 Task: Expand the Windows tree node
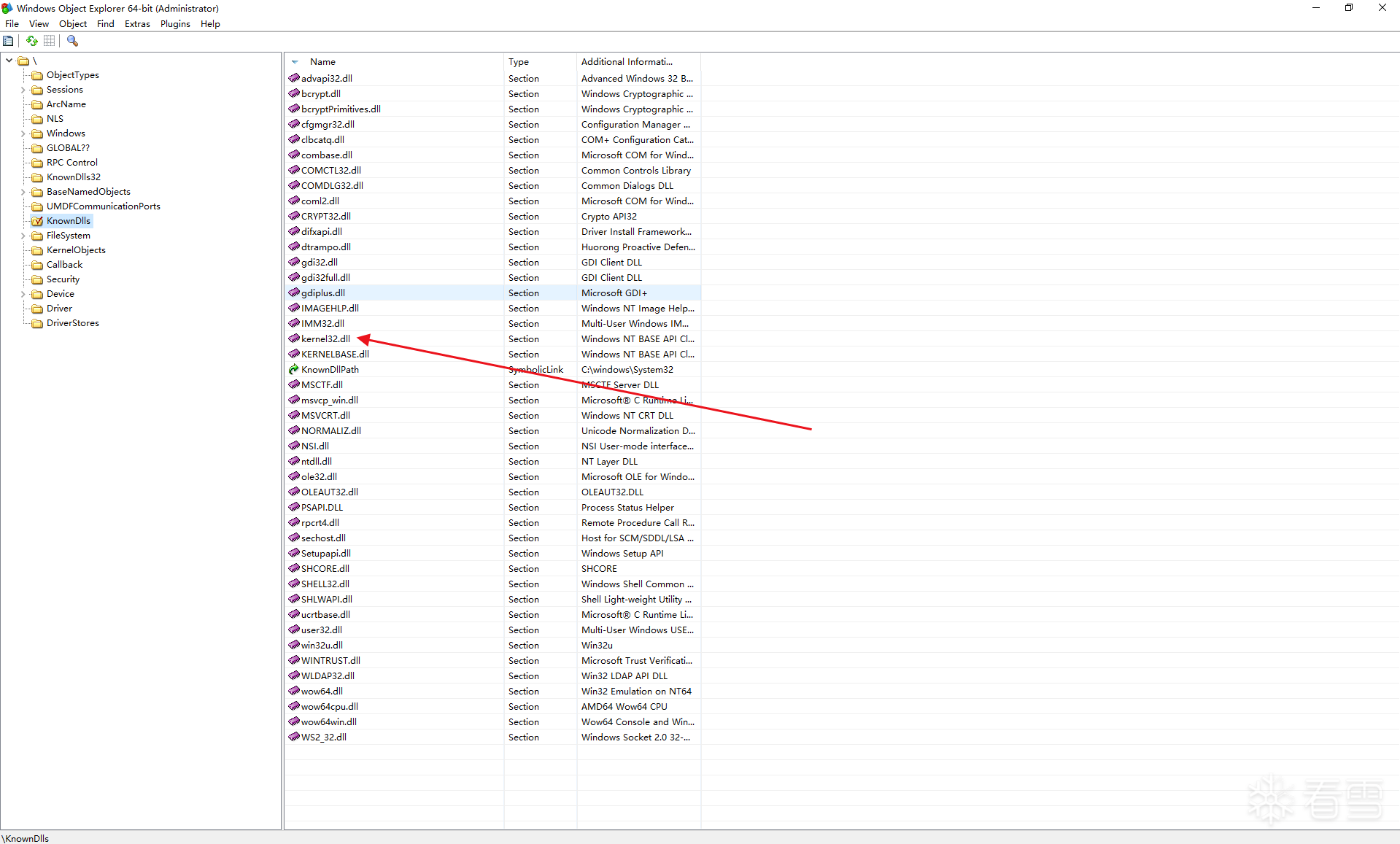click(x=23, y=133)
